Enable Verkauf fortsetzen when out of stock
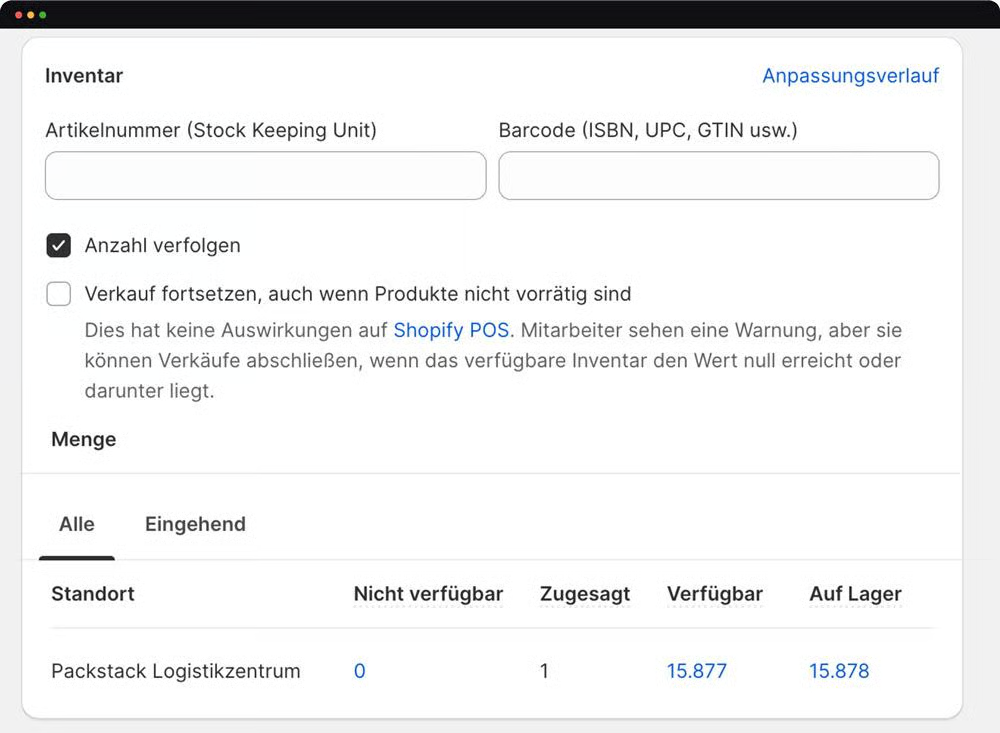Image resolution: width=1000 pixels, height=733 pixels. coord(59,294)
